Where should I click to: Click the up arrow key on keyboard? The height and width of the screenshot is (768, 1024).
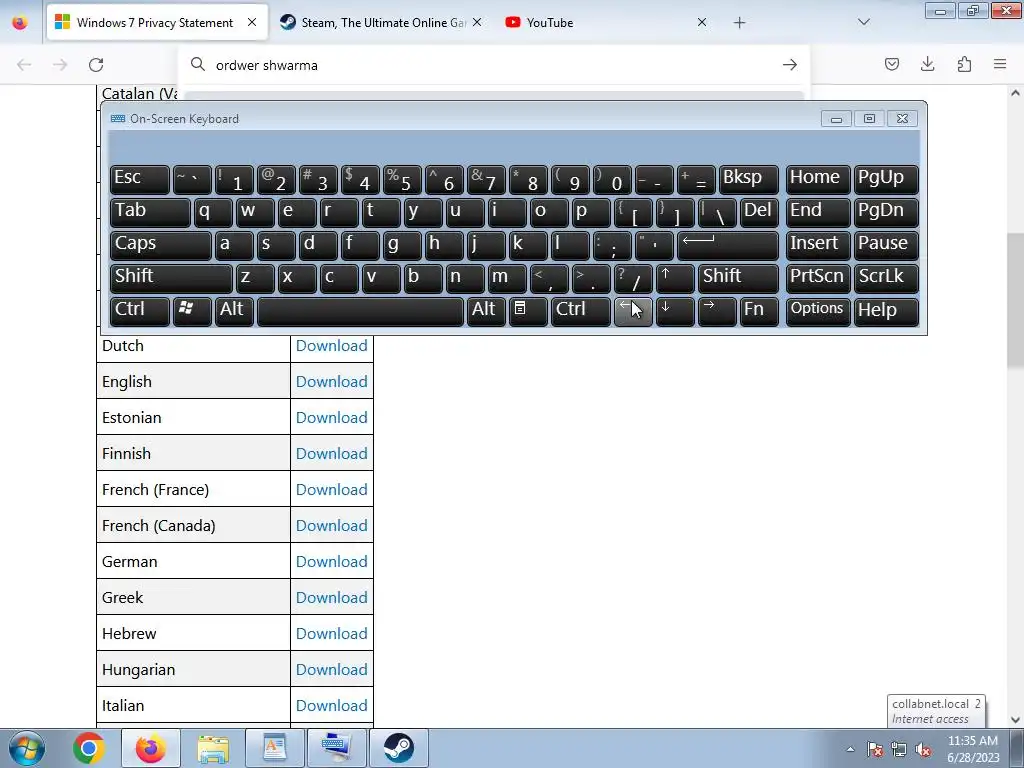[675, 278]
